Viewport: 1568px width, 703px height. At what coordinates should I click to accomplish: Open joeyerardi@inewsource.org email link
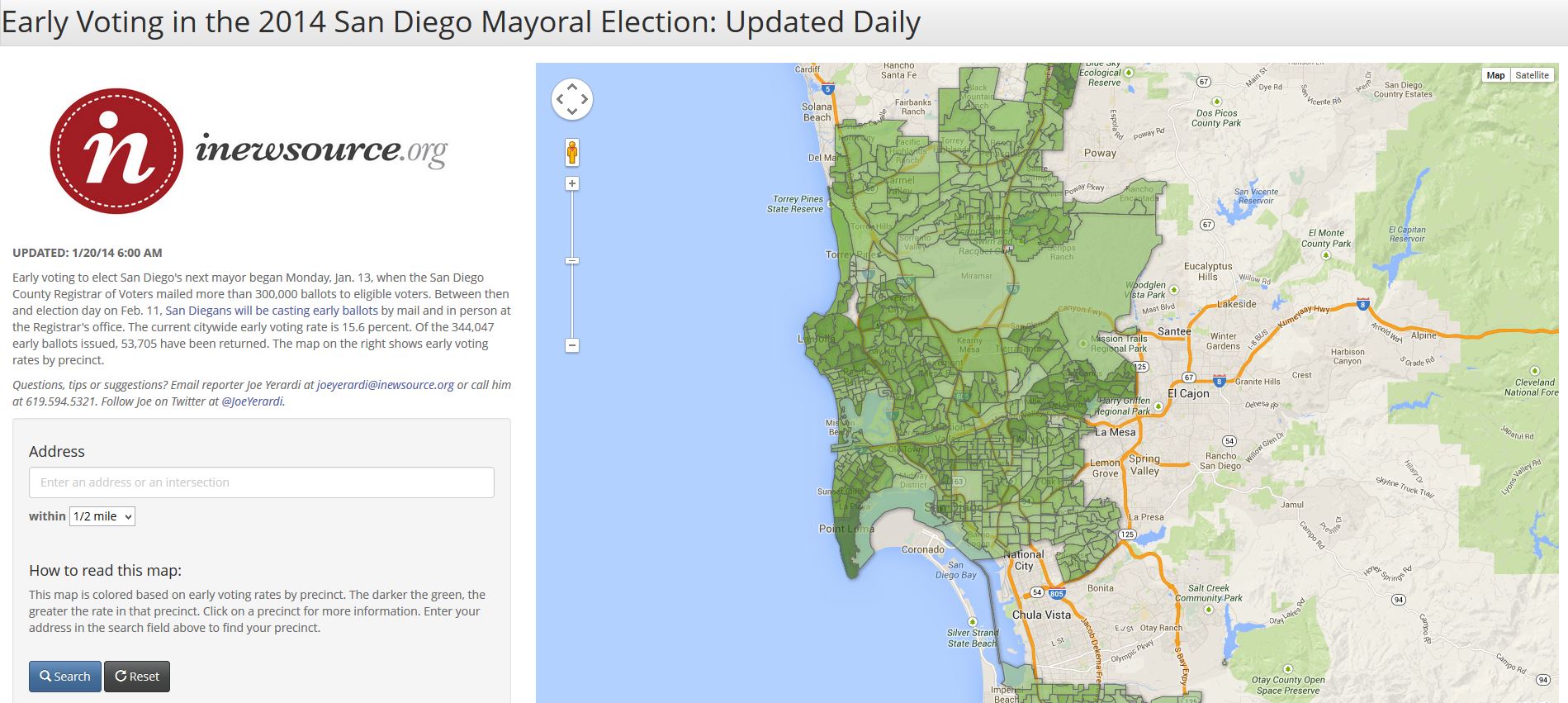coord(386,385)
